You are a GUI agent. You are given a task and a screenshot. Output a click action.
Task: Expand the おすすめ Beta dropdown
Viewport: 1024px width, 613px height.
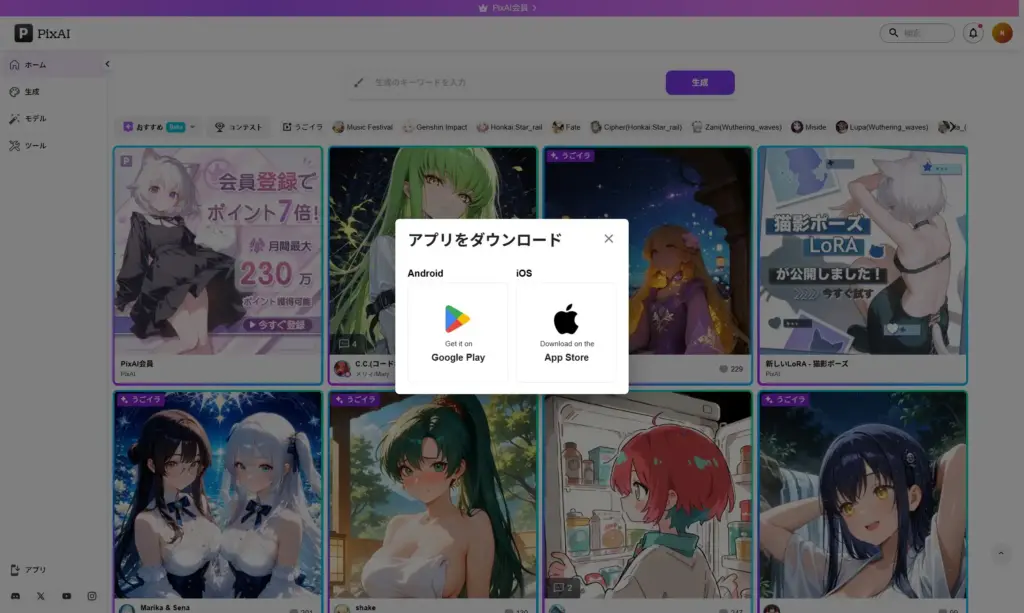(x=159, y=127)
